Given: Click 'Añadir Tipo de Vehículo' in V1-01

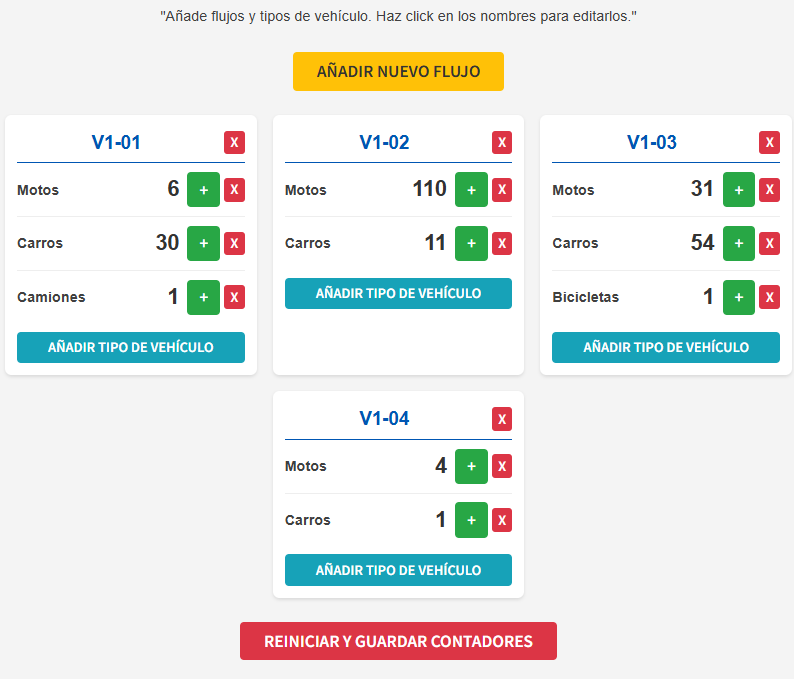Looking at the screenshot, I should (x=131, y=347).
